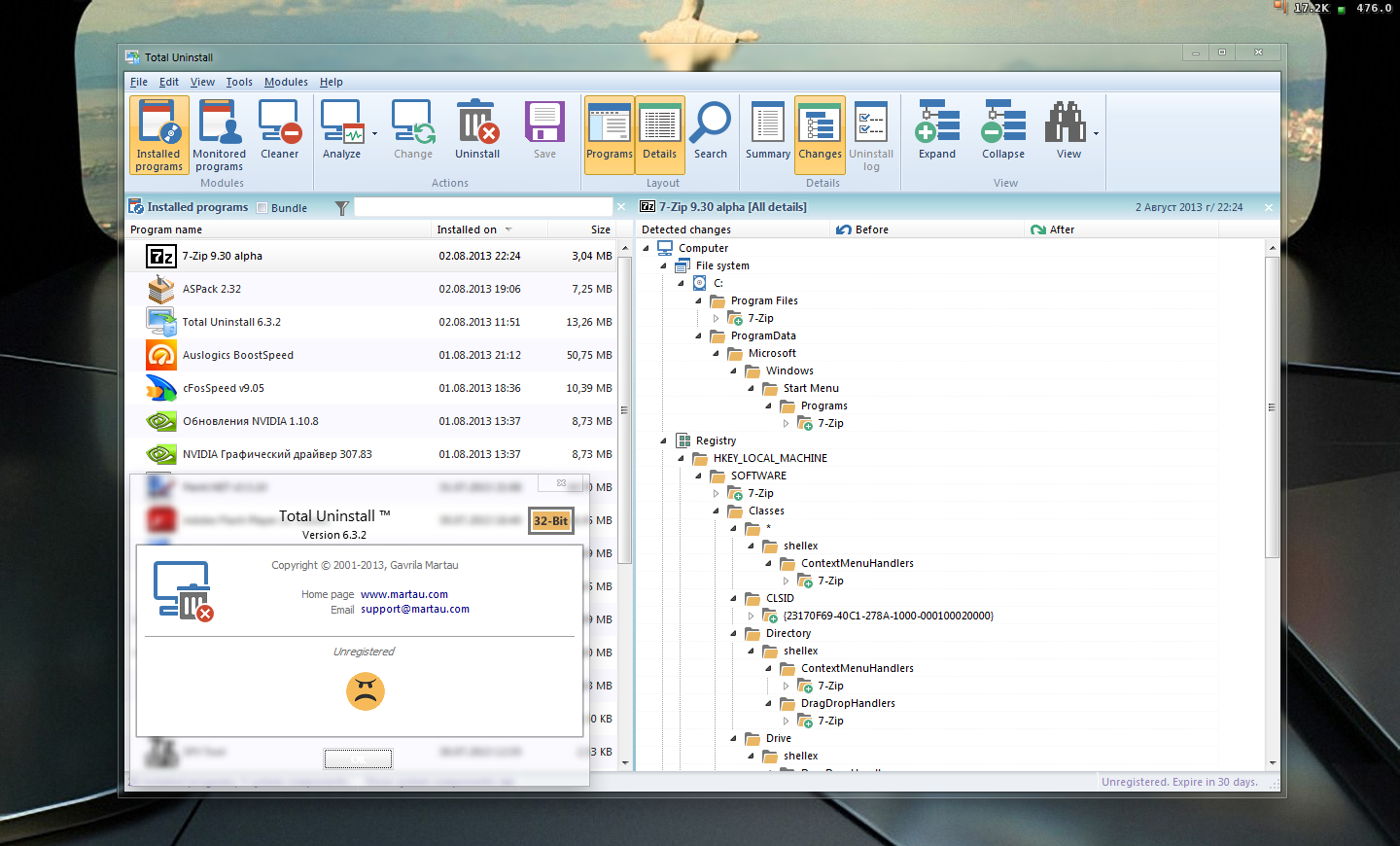Click into the program filter text field
The width and height of the screenshot is (1400, 846).
[x=483, y=207]
